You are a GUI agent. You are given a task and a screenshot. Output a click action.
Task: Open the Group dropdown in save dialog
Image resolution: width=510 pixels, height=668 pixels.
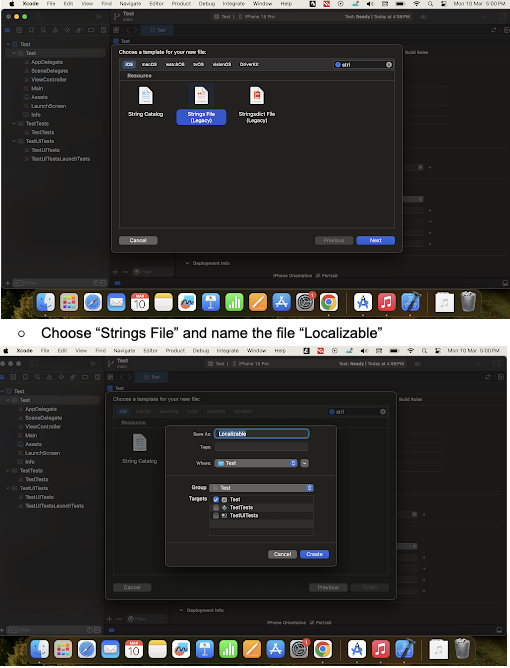pos(261,488)
